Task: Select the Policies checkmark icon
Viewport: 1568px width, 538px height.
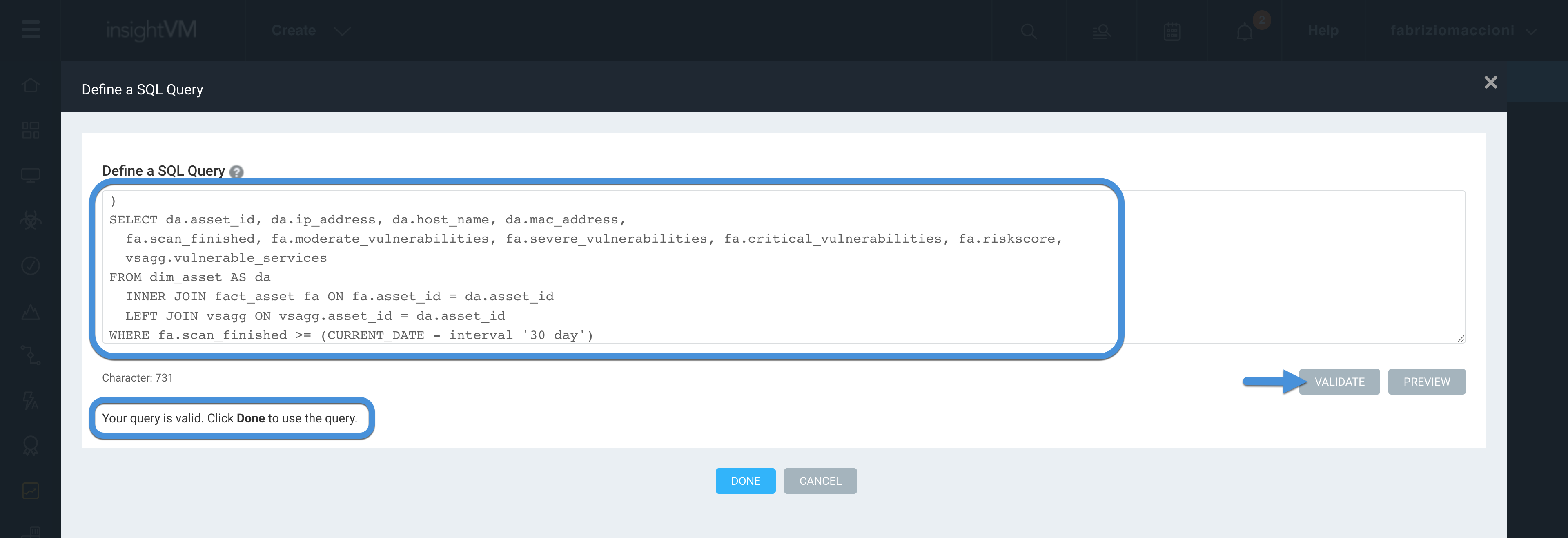Action: coord(30,265)
